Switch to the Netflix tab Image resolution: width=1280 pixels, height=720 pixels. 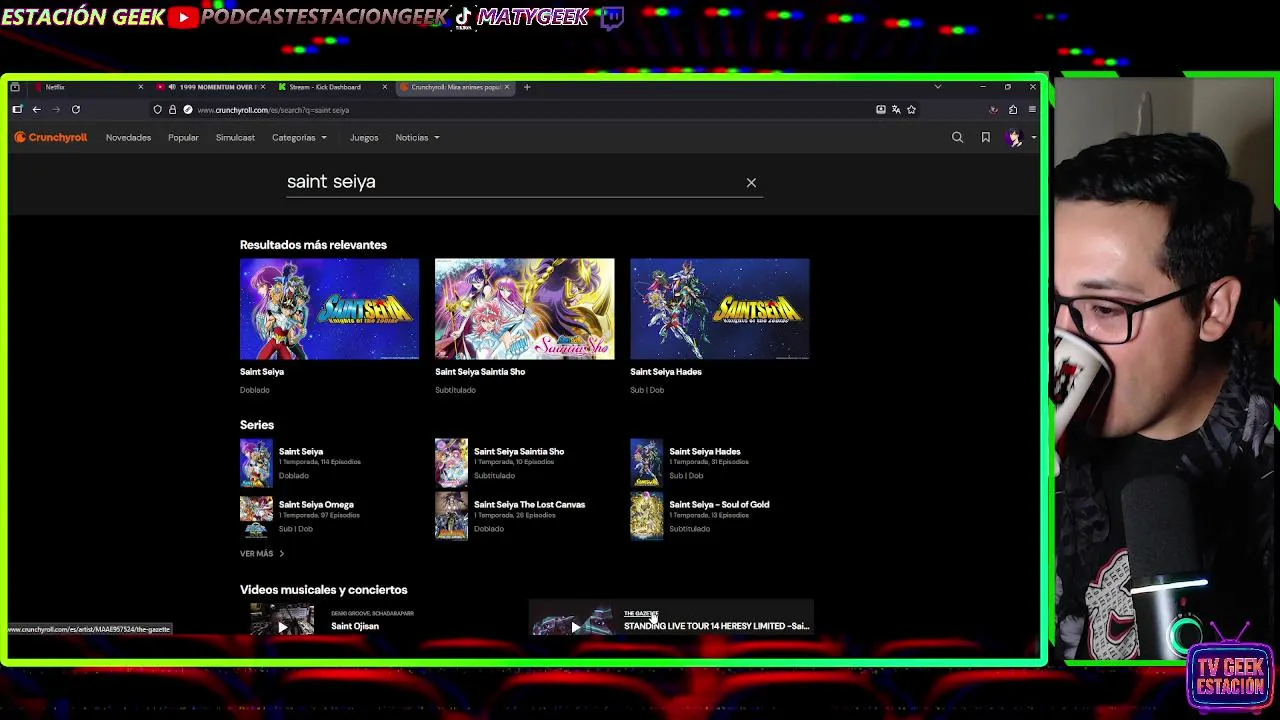click(88, 87)
